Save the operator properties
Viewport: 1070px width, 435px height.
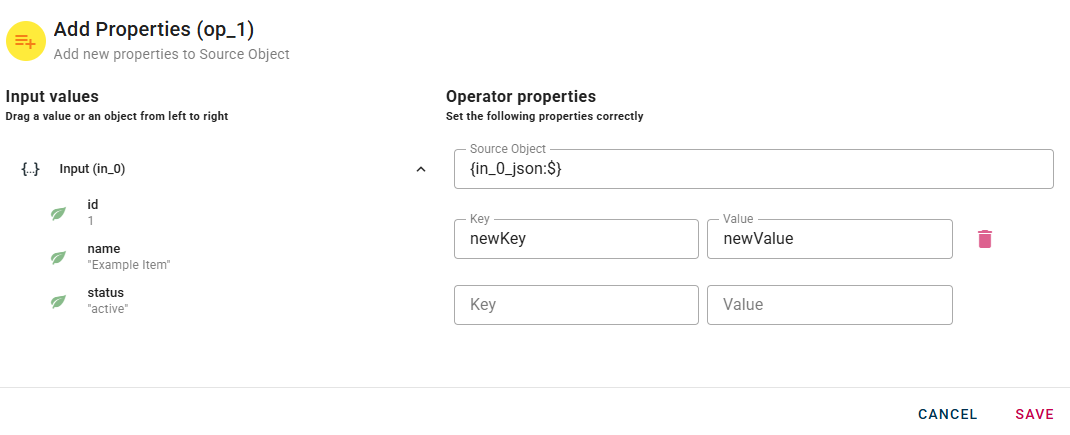(1034, 414)
